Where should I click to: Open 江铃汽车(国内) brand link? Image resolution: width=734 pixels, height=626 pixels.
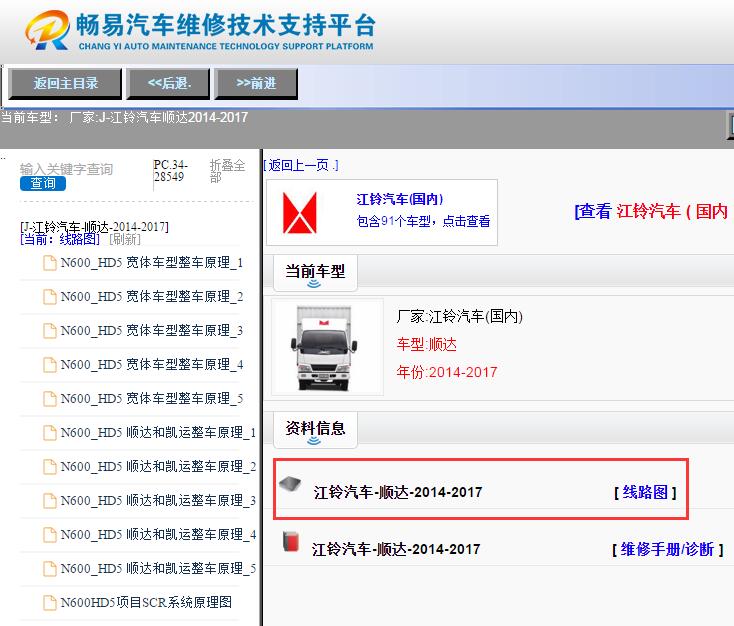[400, 199]
